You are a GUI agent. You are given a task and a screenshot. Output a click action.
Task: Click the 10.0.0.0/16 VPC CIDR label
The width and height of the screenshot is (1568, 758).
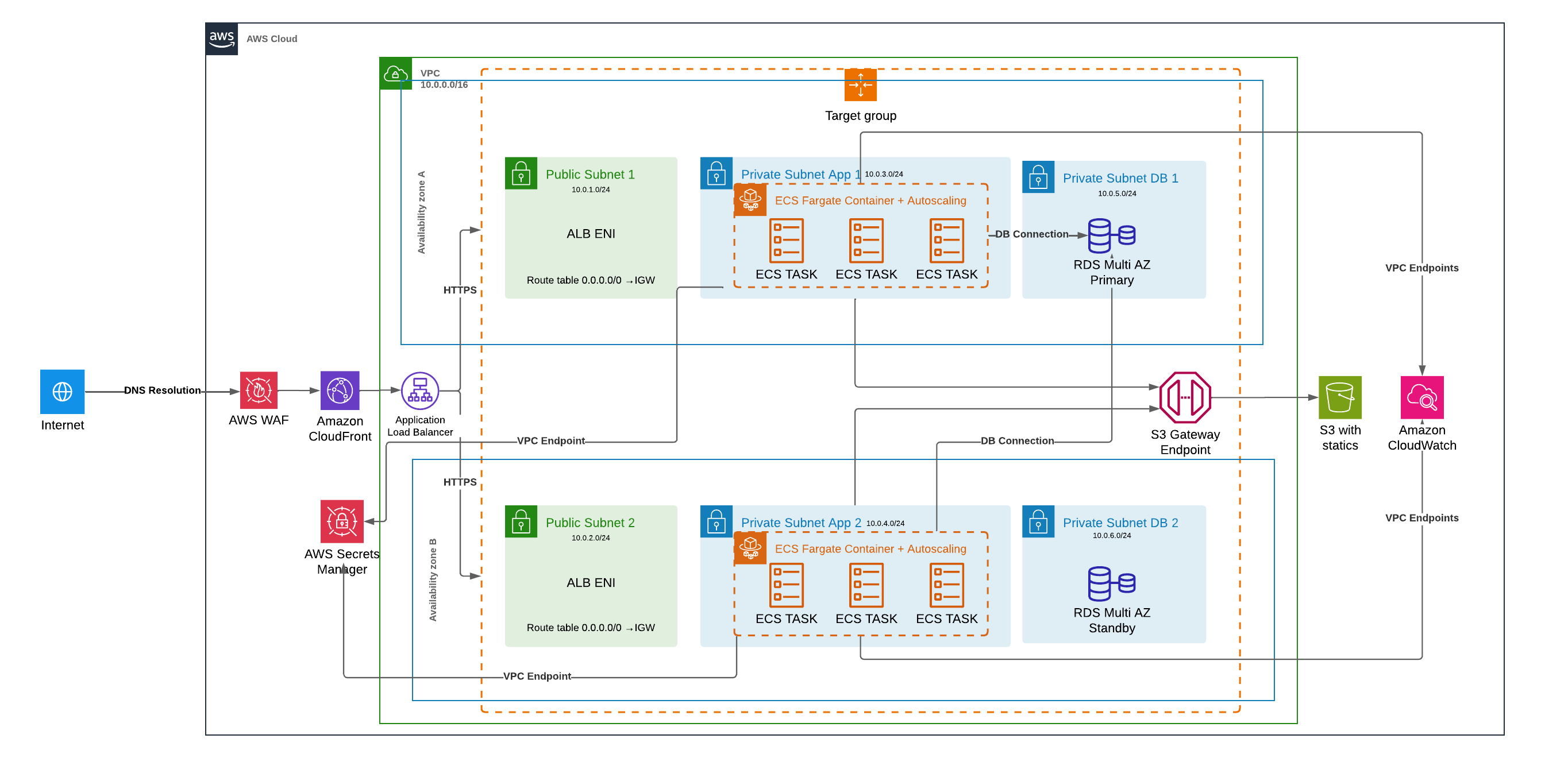coord(444,84)
